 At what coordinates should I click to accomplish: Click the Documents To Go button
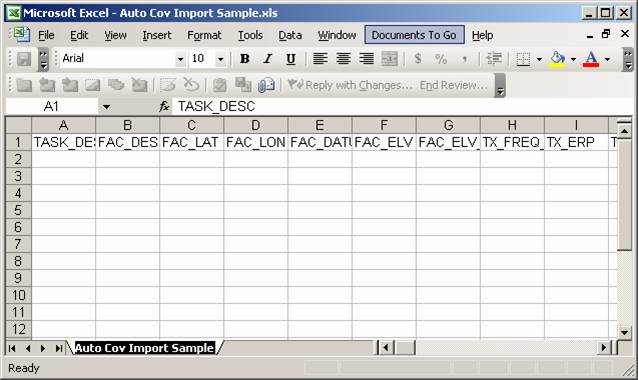point(414,35)
